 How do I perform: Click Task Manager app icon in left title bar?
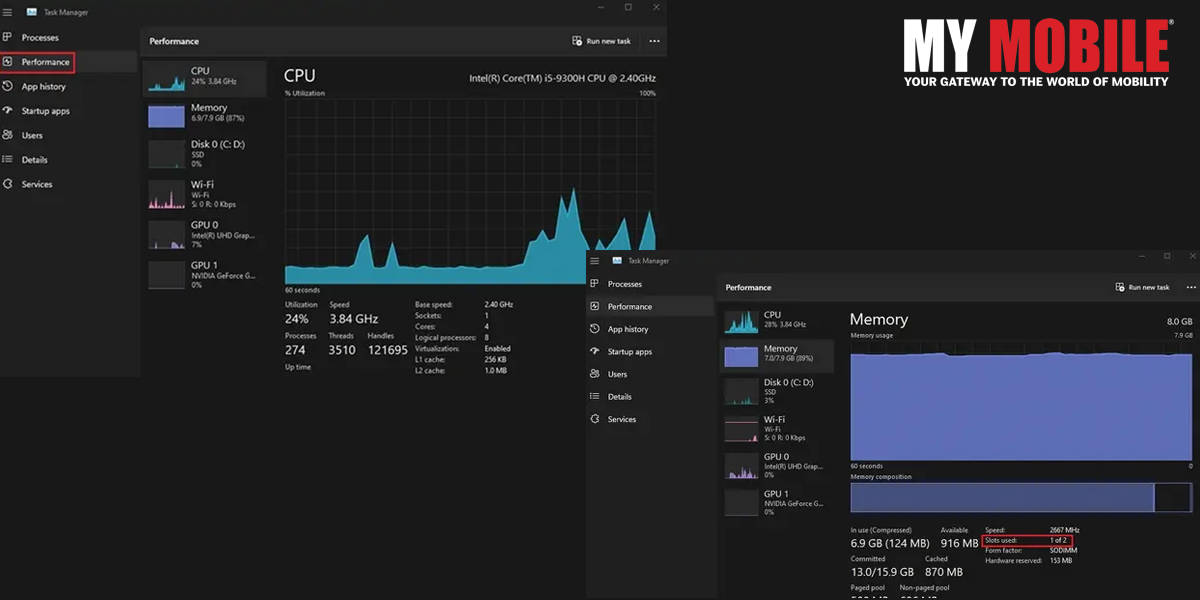31,13
